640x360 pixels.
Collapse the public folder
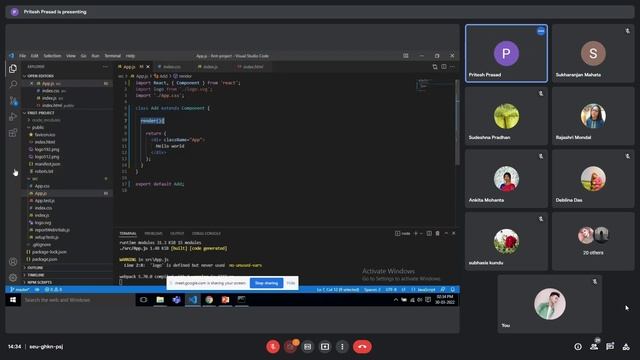[38, 127]
